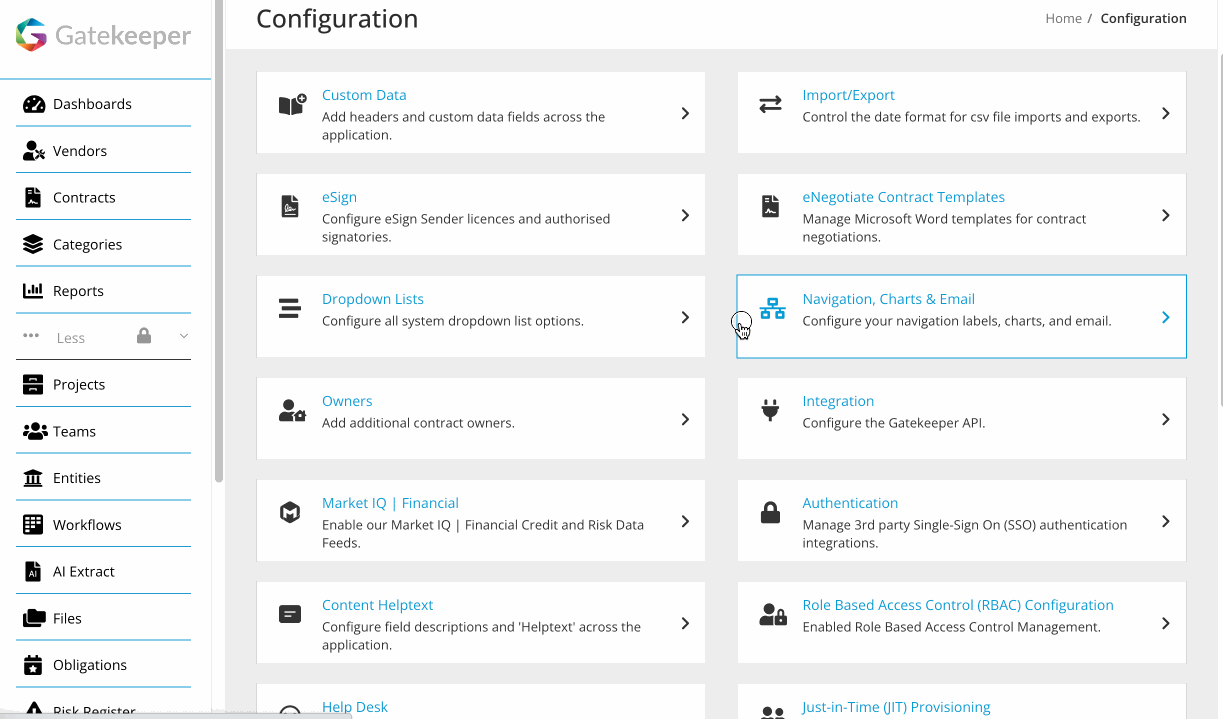Click the Custom Data book icon
Image resolution: width=1223 pixels, height=719 pixels.
[292, 105]
